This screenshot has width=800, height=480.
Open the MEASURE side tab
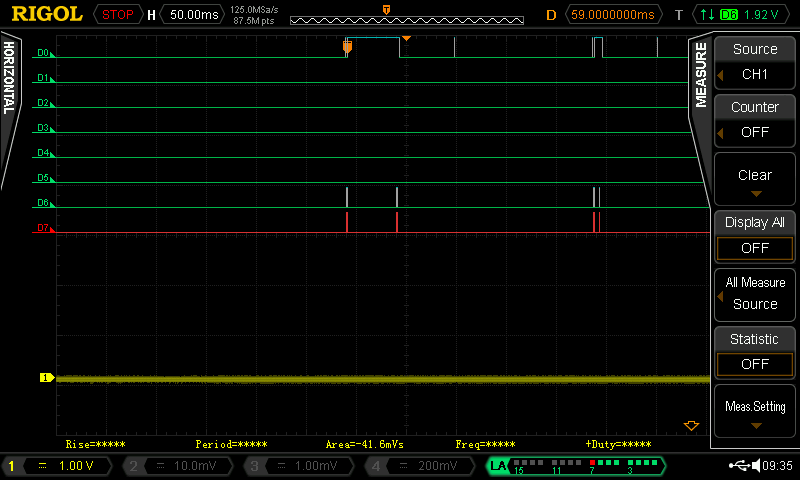click(701, 74)
